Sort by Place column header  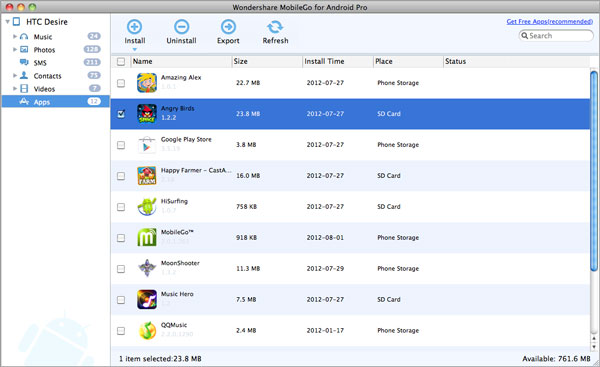[408, 61]
